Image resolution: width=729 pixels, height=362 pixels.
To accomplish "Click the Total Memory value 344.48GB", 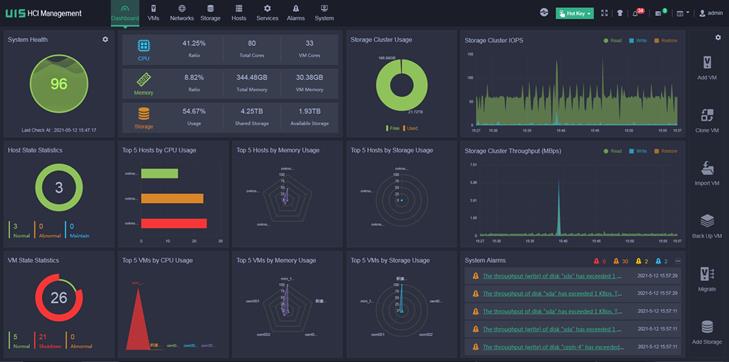I will (252, 77).
